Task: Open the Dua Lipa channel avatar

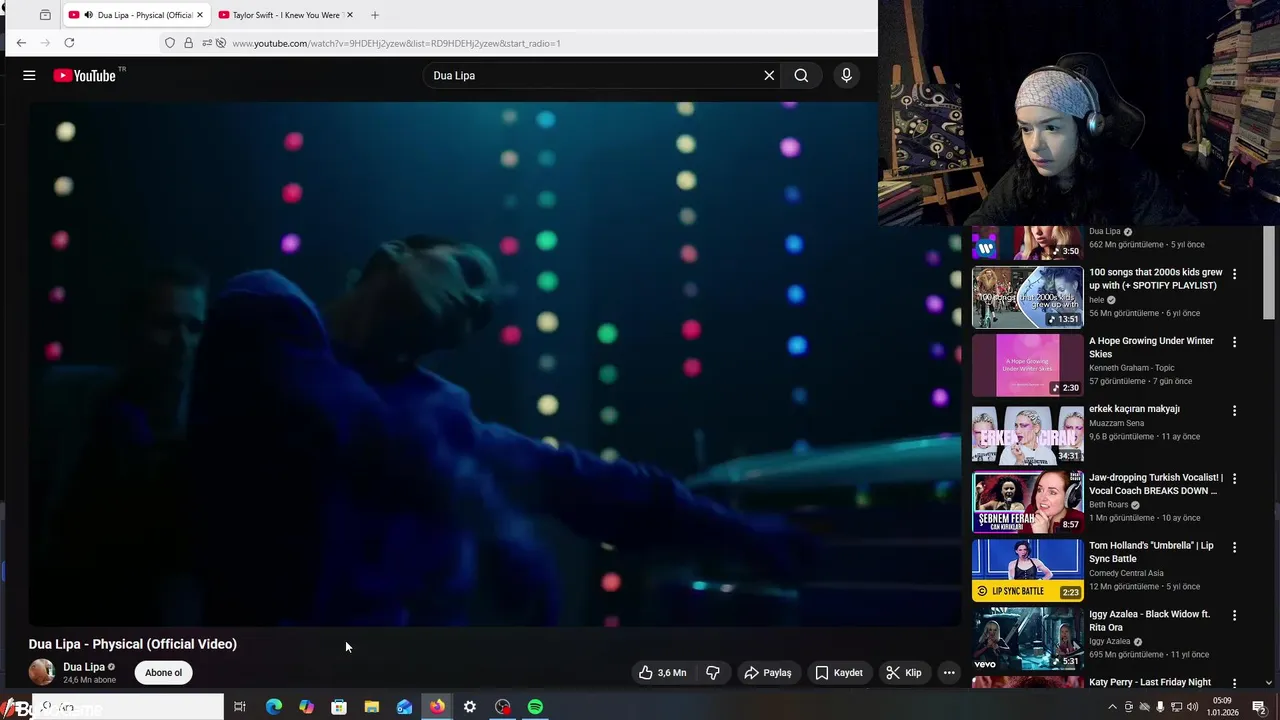Action: point(42,672)
